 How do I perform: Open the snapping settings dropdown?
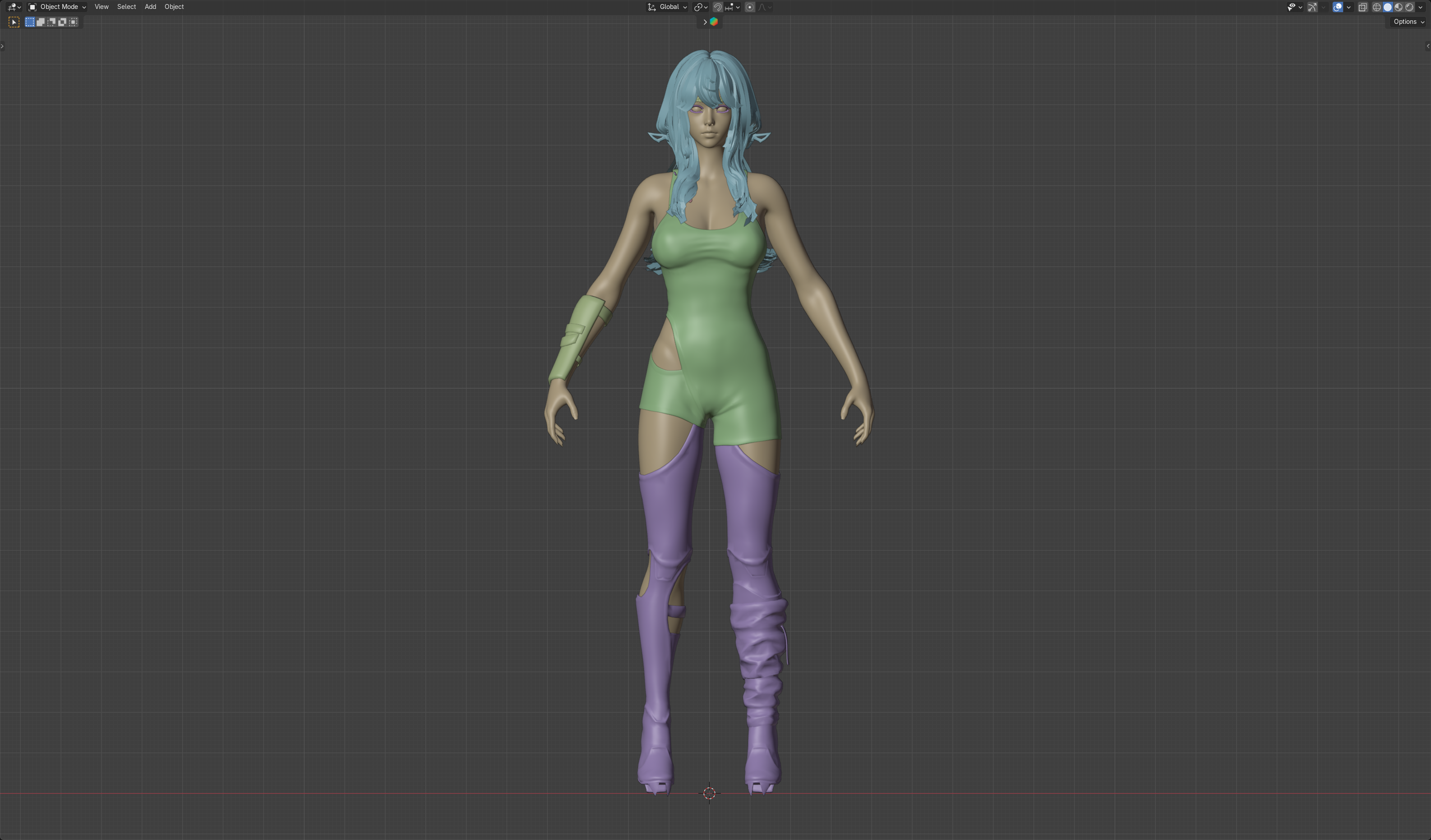[733, 7]
